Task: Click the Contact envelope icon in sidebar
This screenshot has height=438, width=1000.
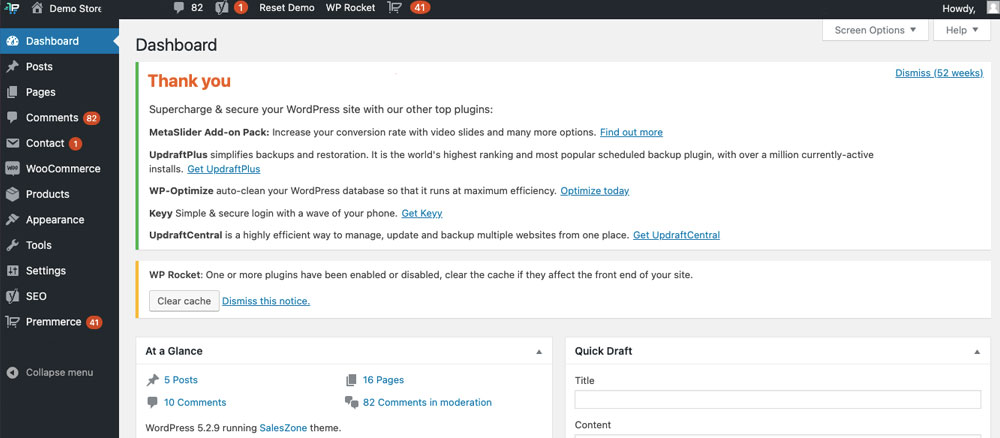Action: tap(12, 143)
